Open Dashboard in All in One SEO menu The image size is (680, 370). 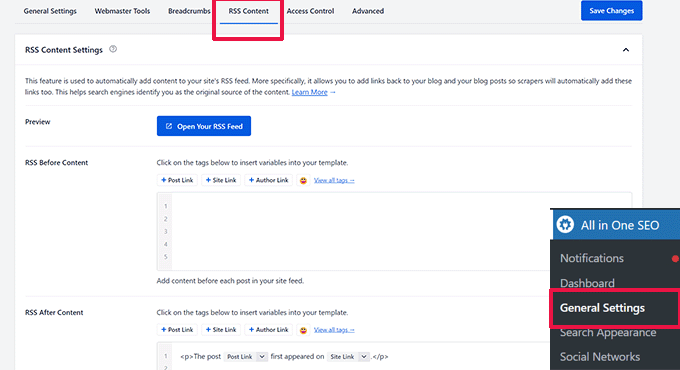pos(587,283)
